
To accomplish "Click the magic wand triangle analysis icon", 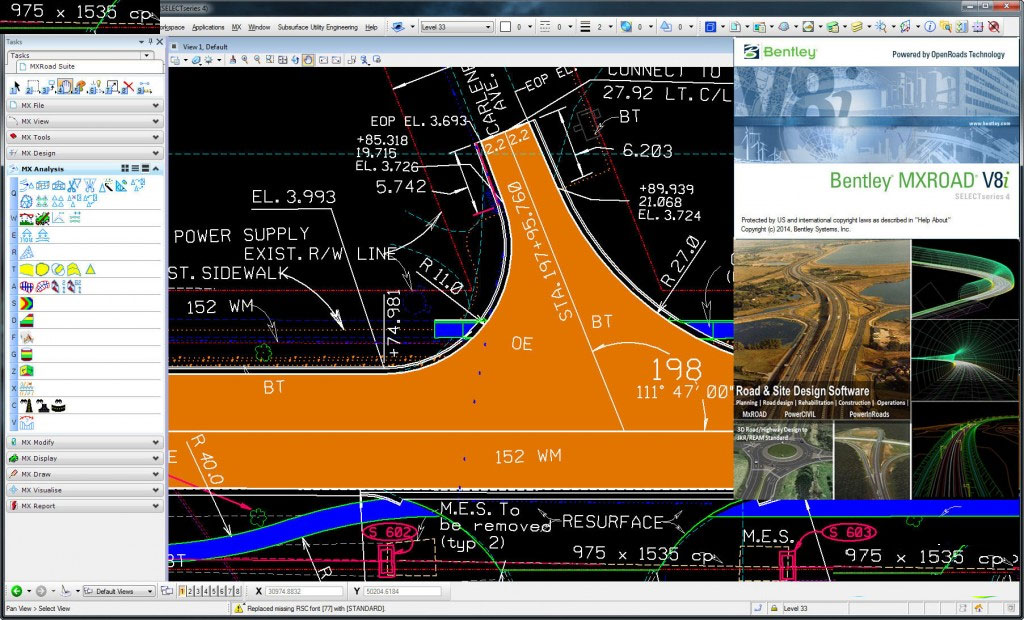I will click(x=106, y=186).
